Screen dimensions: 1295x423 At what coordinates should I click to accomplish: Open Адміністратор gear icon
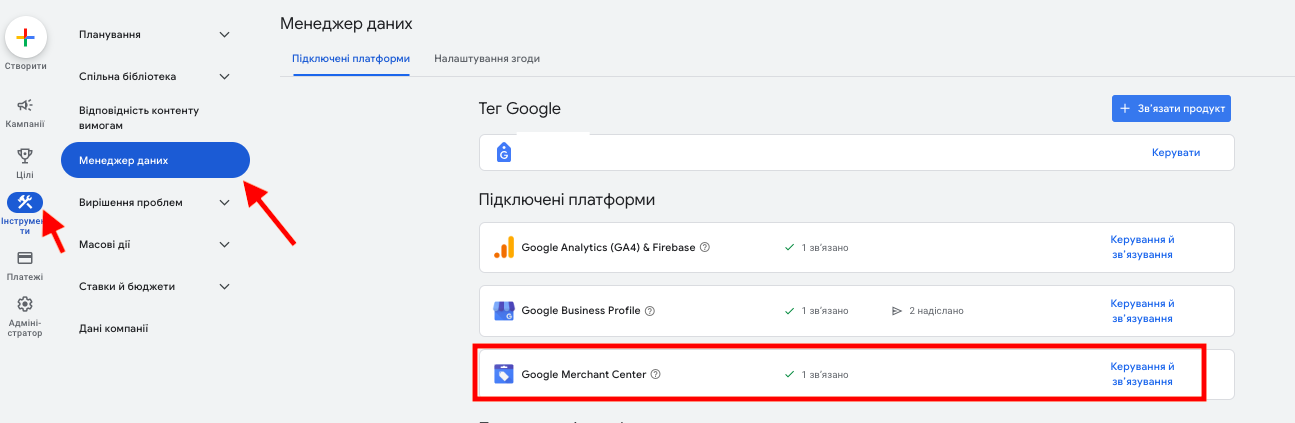click(x=25, y=304)
